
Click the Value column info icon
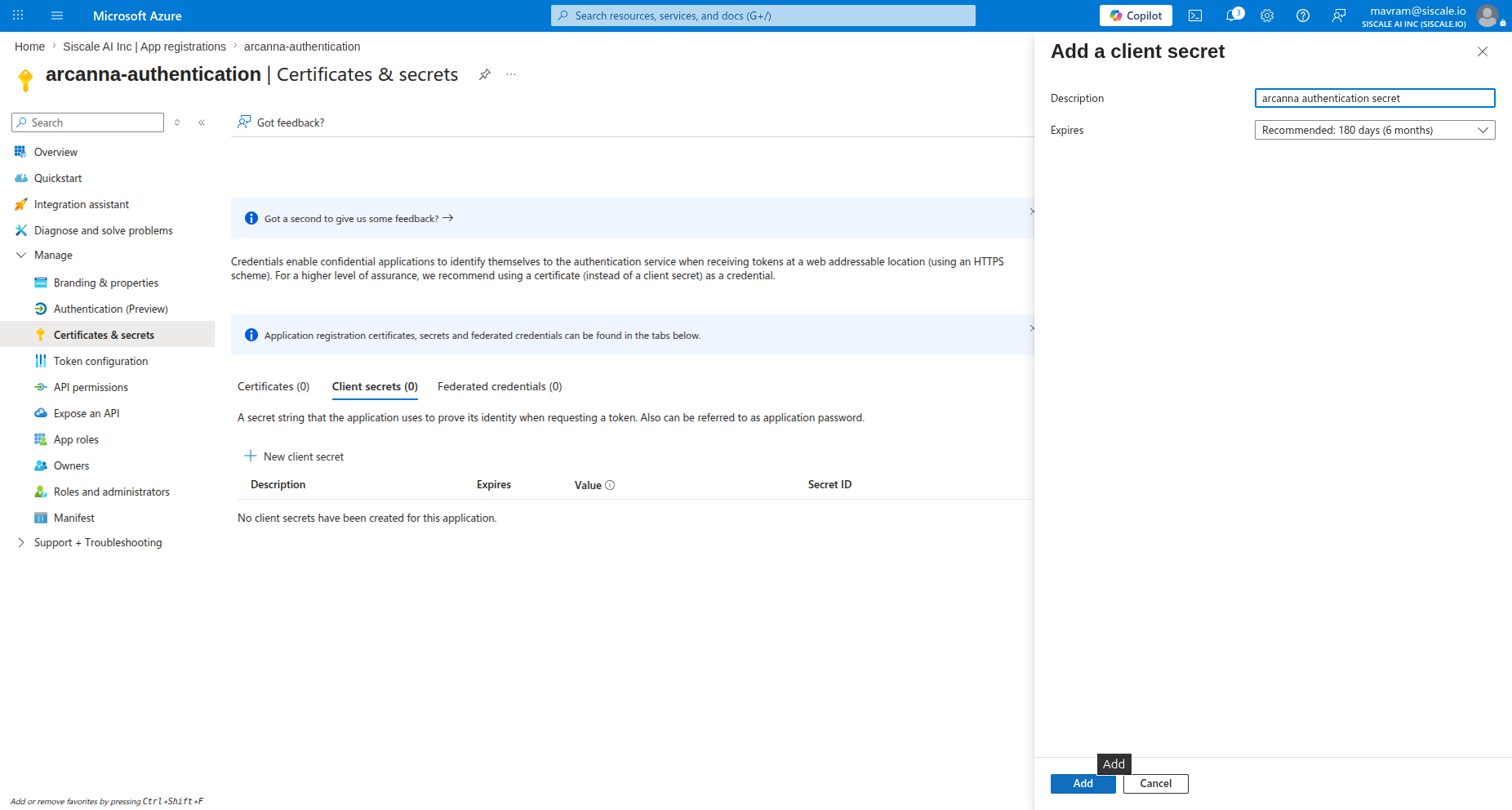610,485
